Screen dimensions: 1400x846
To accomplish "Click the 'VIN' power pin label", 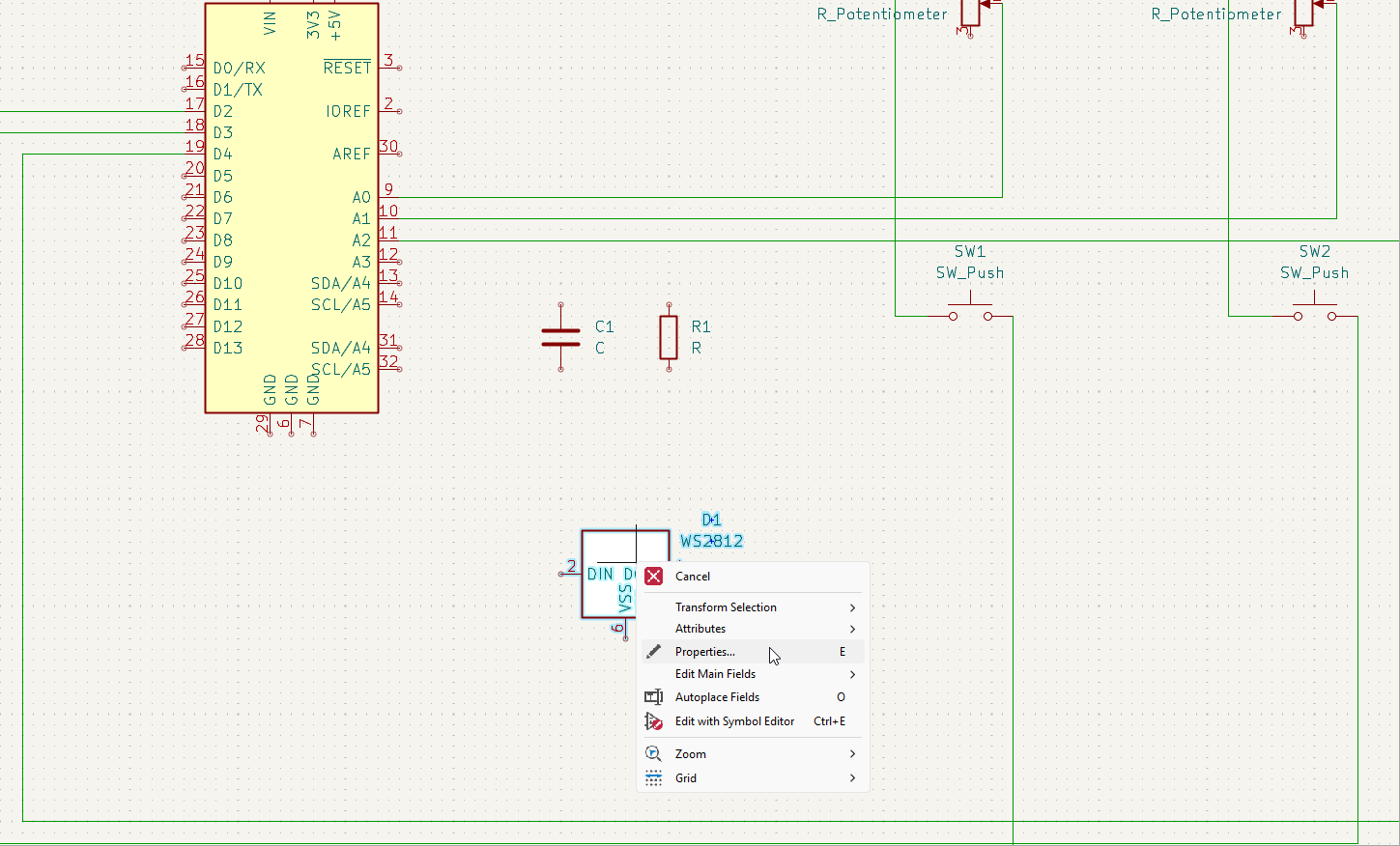I will coord(270,23).
